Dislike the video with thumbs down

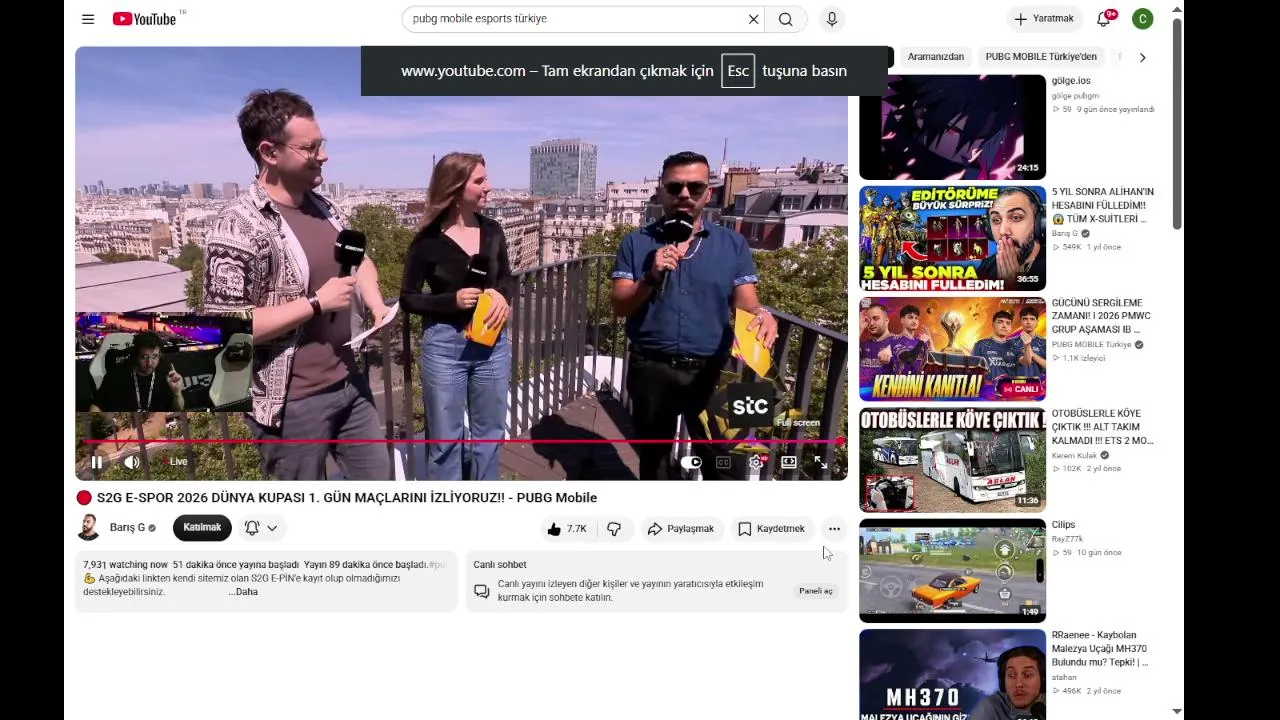[614, 529]
